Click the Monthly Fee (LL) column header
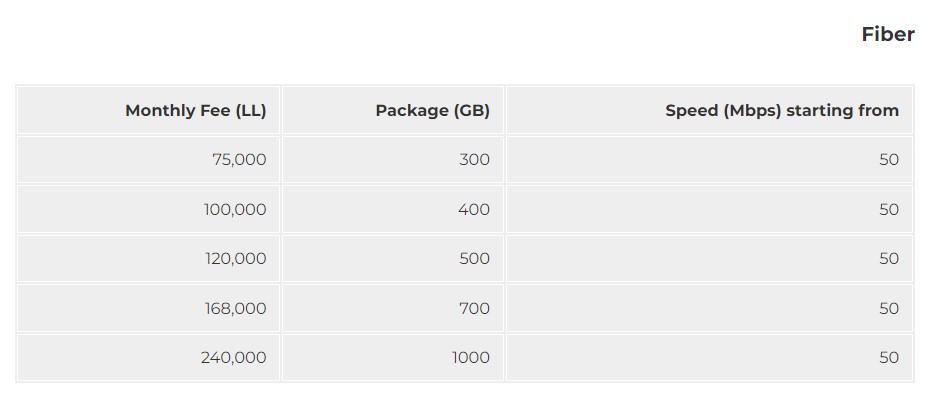This screenshot has width=926, height=405. point(195,111)
